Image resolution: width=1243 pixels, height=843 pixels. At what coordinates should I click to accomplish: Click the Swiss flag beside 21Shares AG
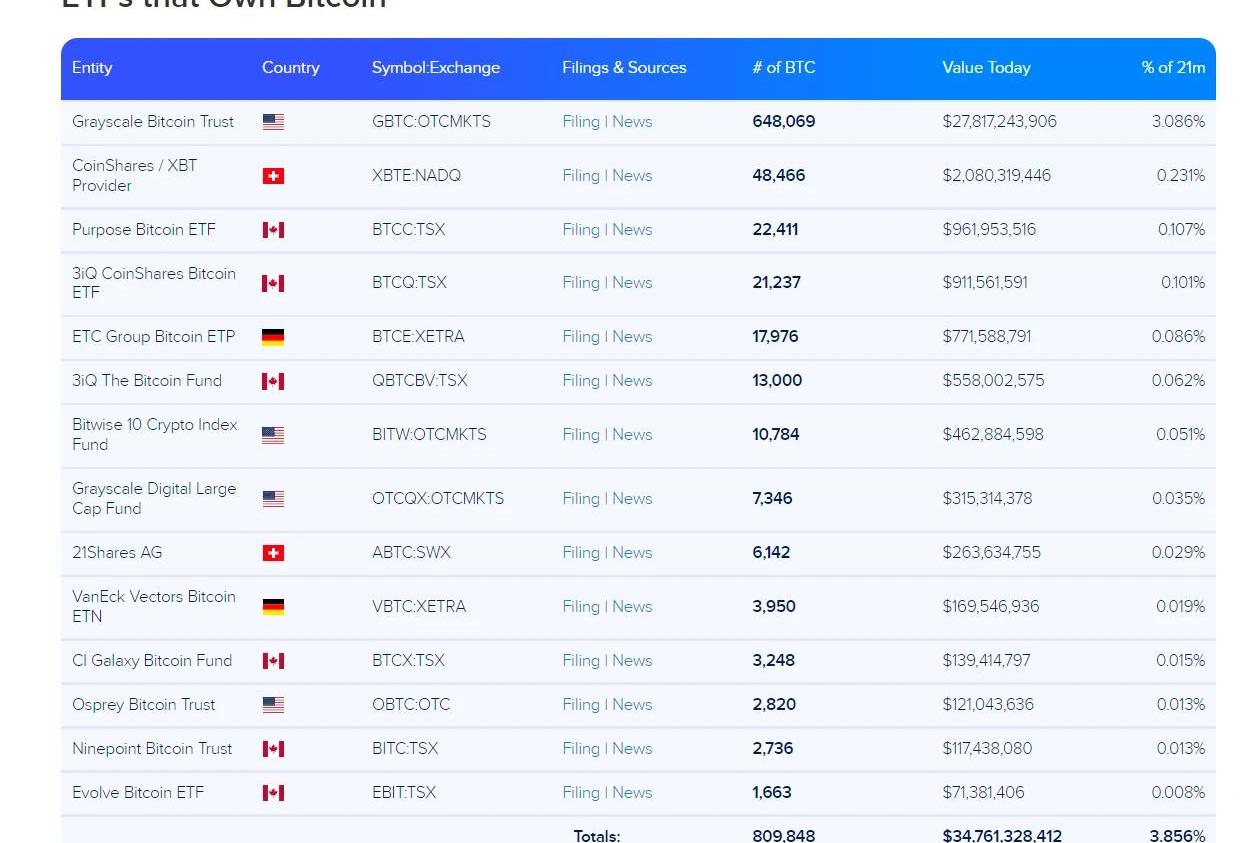273,553
